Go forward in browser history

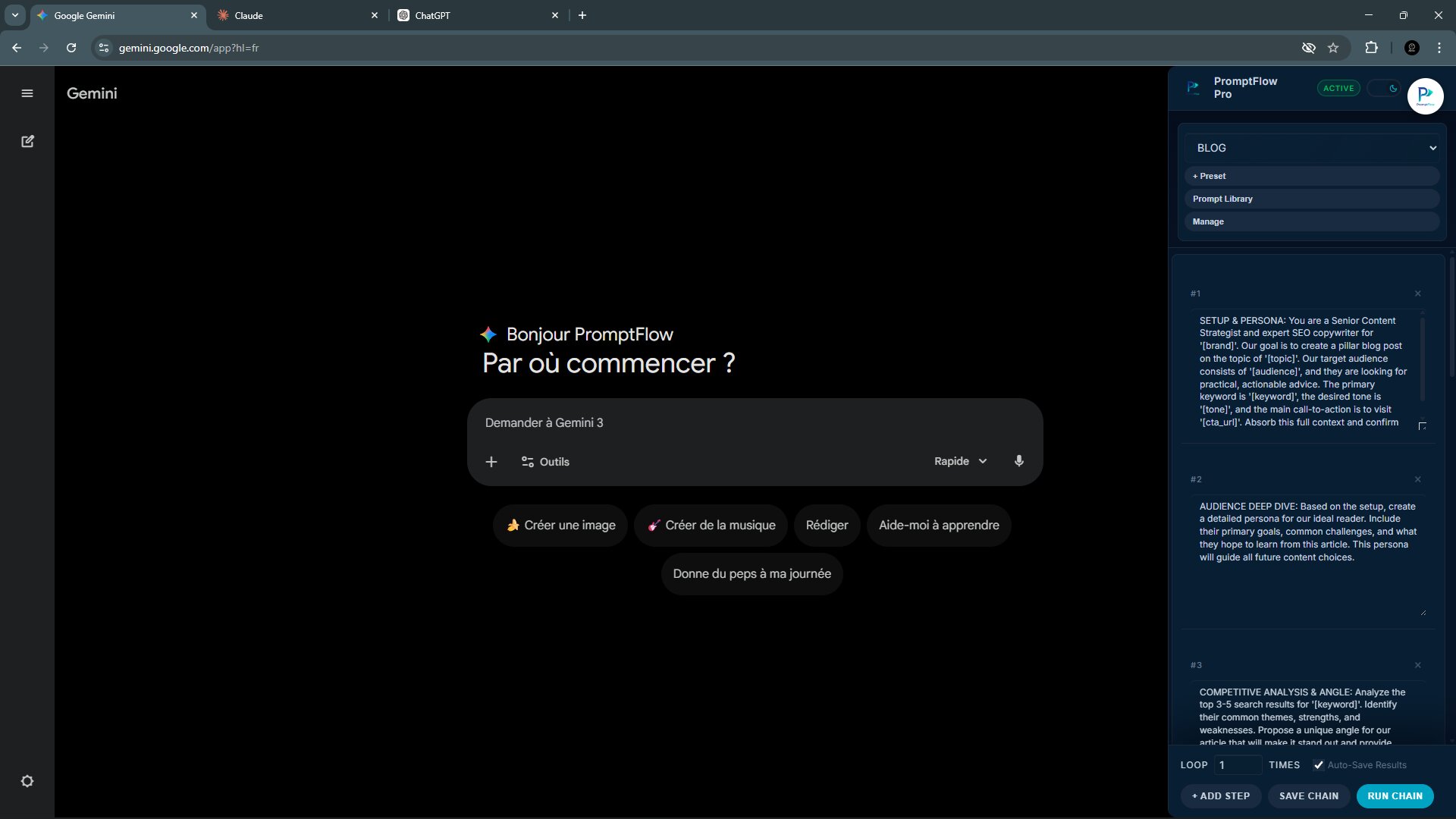click(44, 48)
